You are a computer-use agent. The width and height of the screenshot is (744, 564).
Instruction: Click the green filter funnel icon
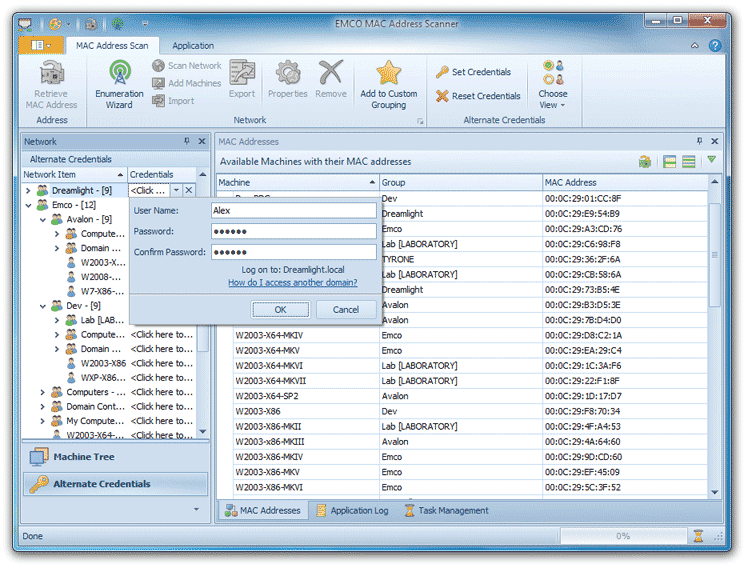click(711, 159)
